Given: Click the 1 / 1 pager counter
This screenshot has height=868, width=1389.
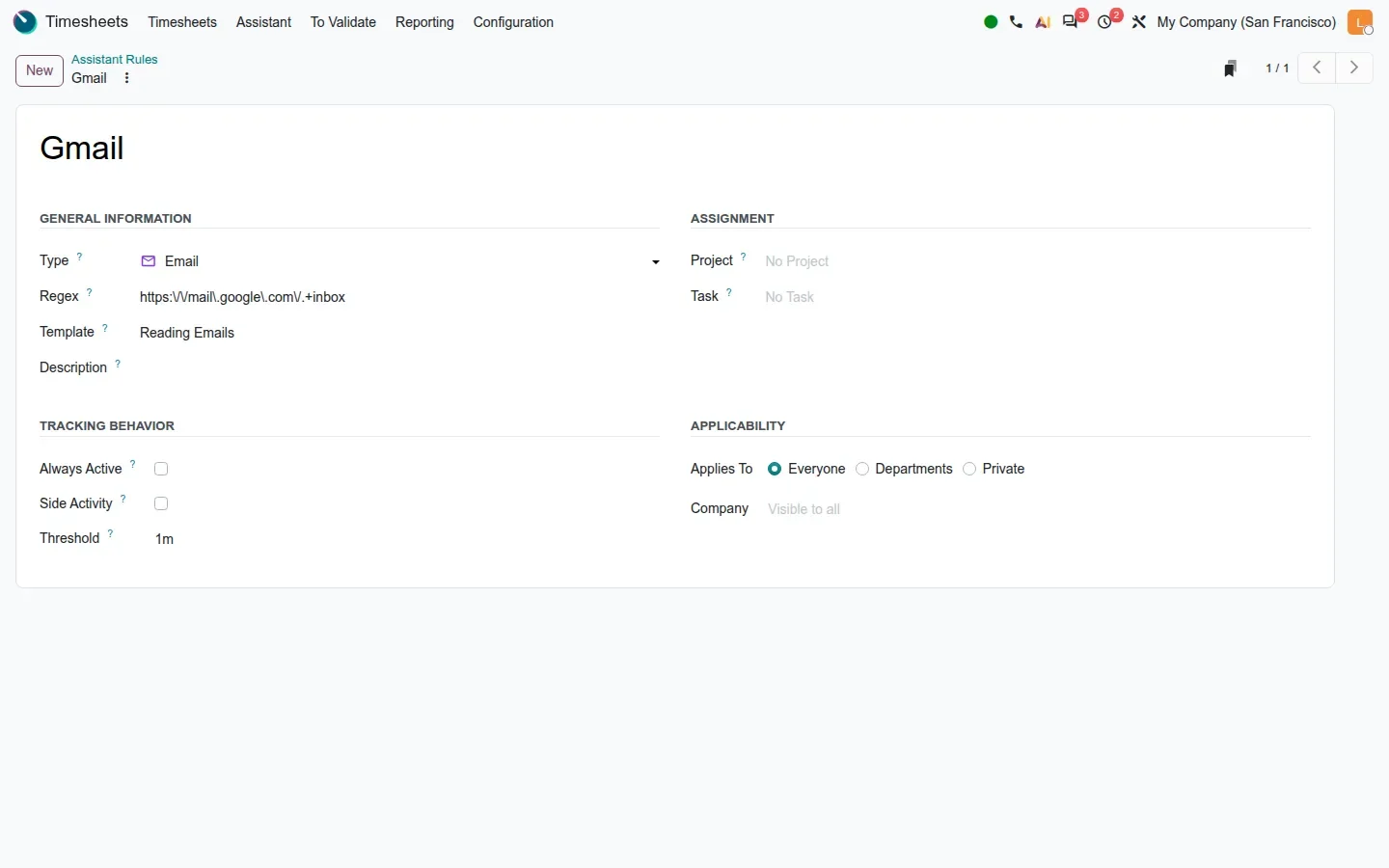Looking at the screenshot, I should coord(1277,68).
